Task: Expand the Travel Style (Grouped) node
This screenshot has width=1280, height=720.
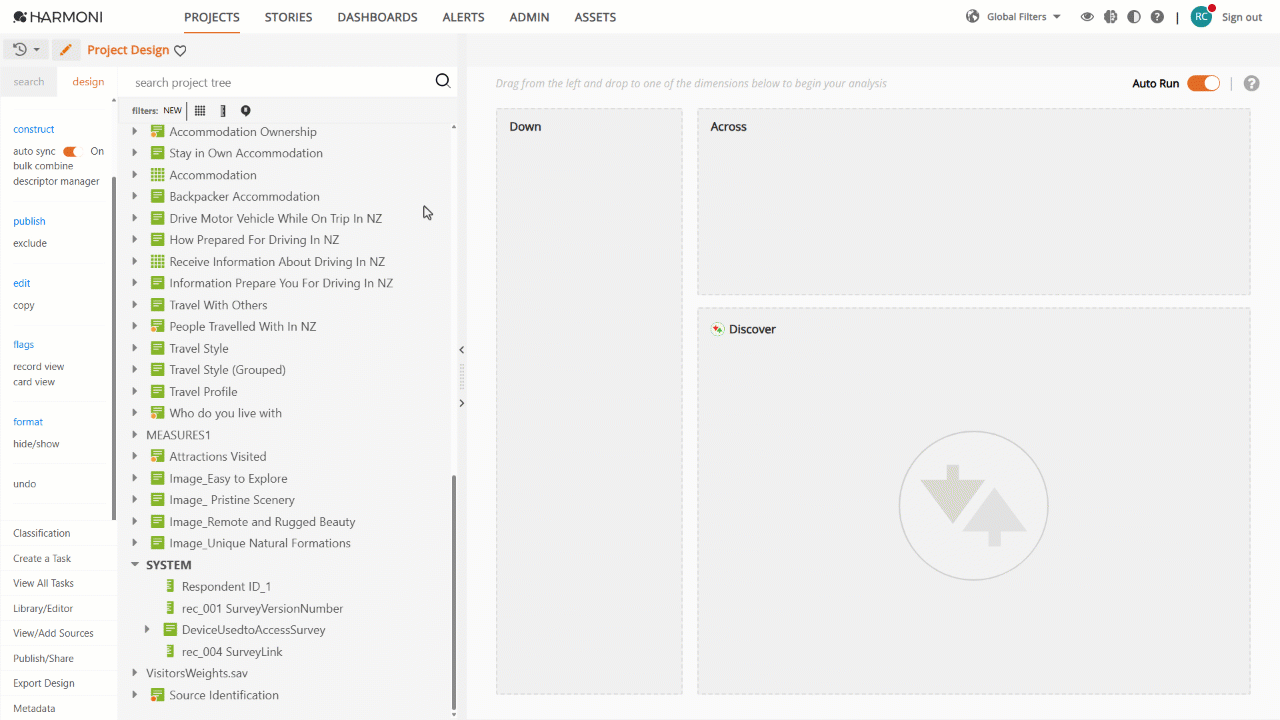Action: [x=135, y=370]
